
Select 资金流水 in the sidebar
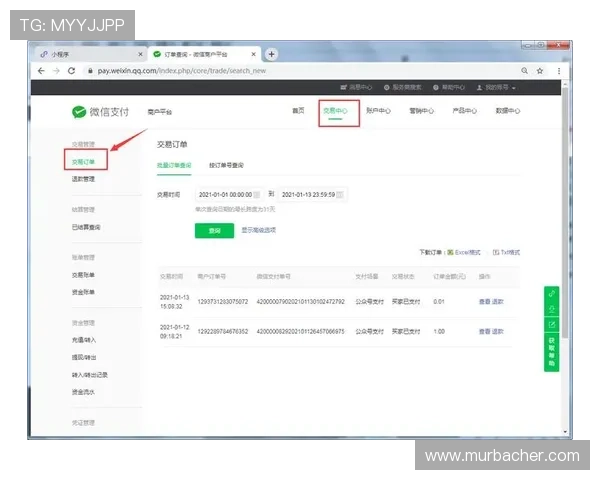tap(83, 392)
